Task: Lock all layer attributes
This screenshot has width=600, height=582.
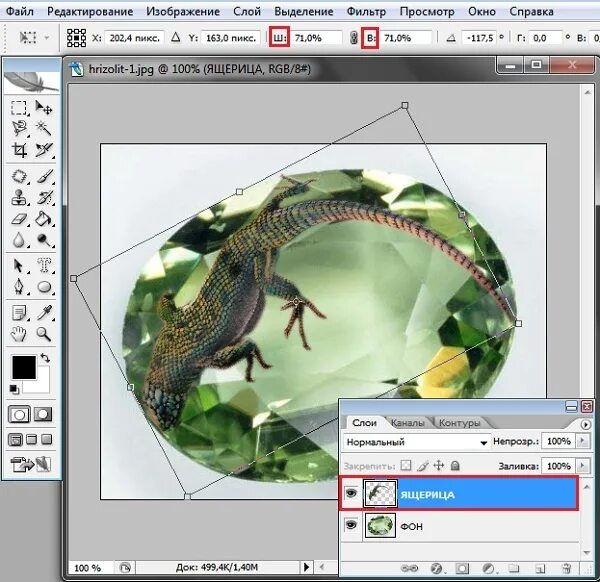Action: [455, 465]
